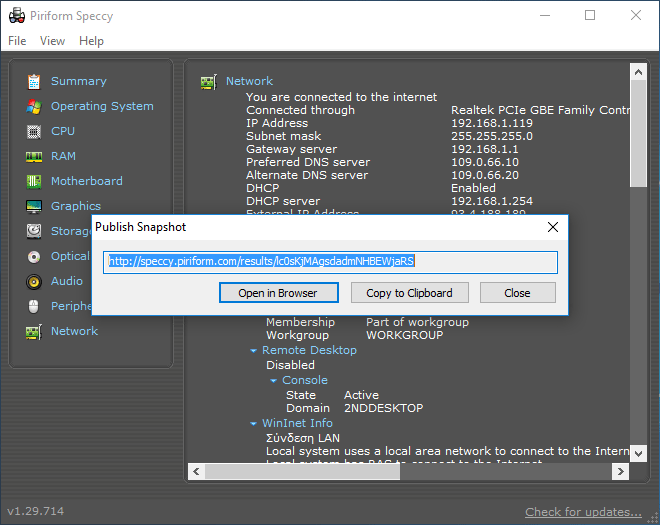
Task: Open the Summary section
Action: (x=79, y=81)
